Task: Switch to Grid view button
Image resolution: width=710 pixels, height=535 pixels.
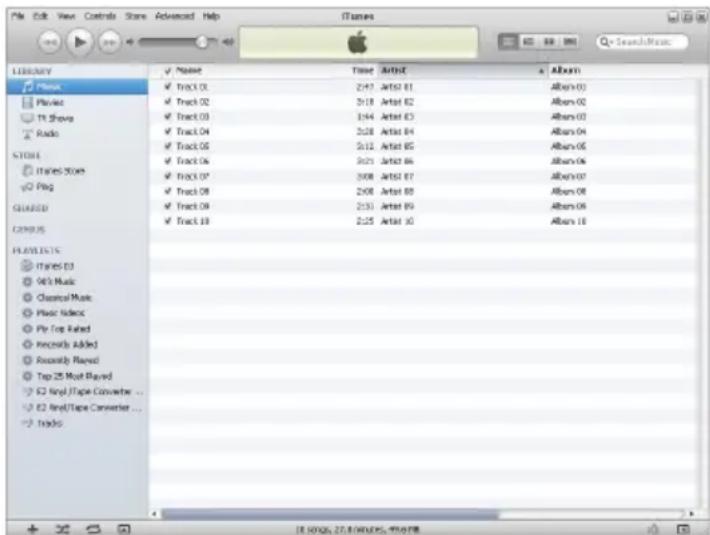Action: click(549, 42)
